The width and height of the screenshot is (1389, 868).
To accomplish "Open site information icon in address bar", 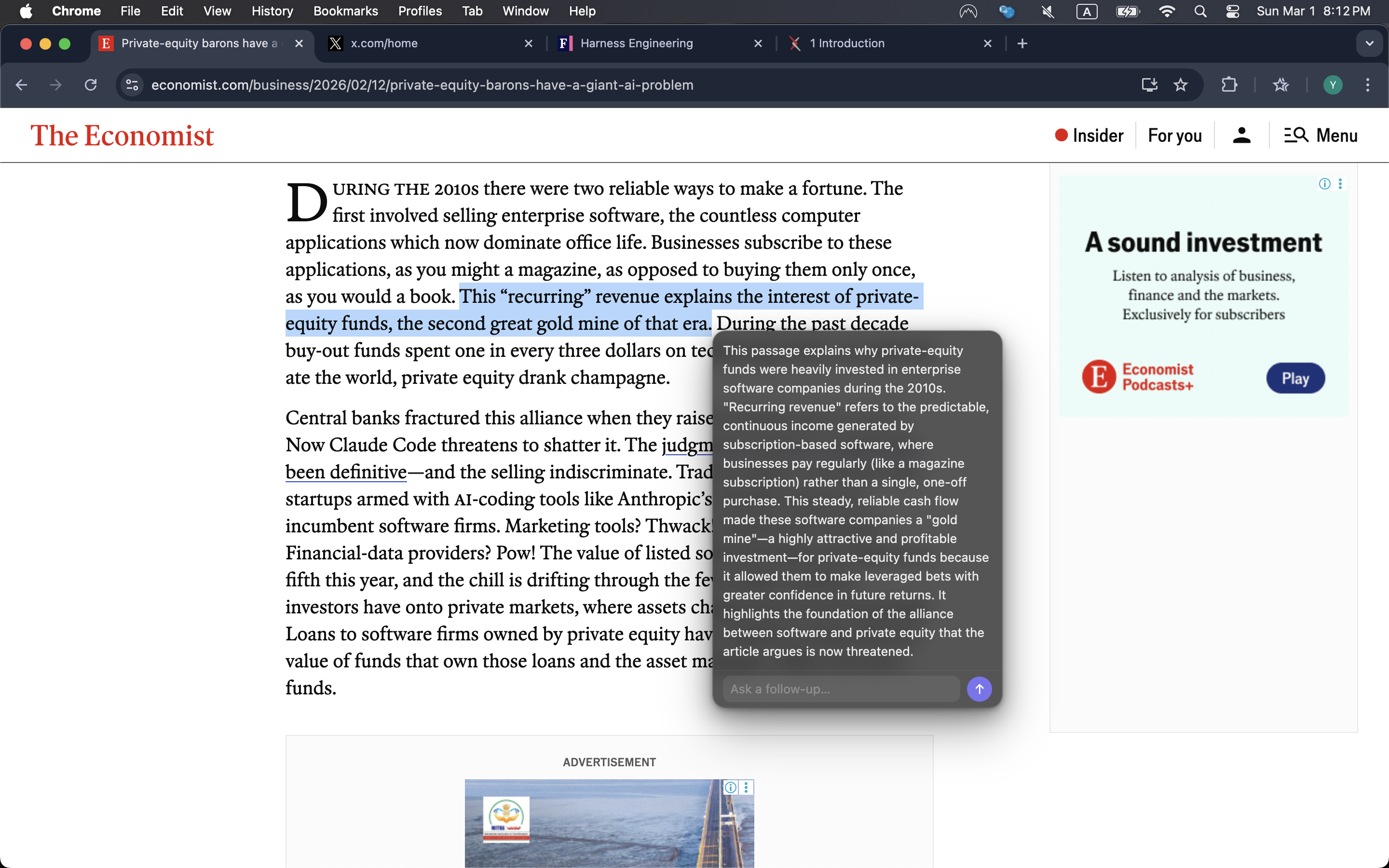I will pyautogui.click(x=132, y=85).
